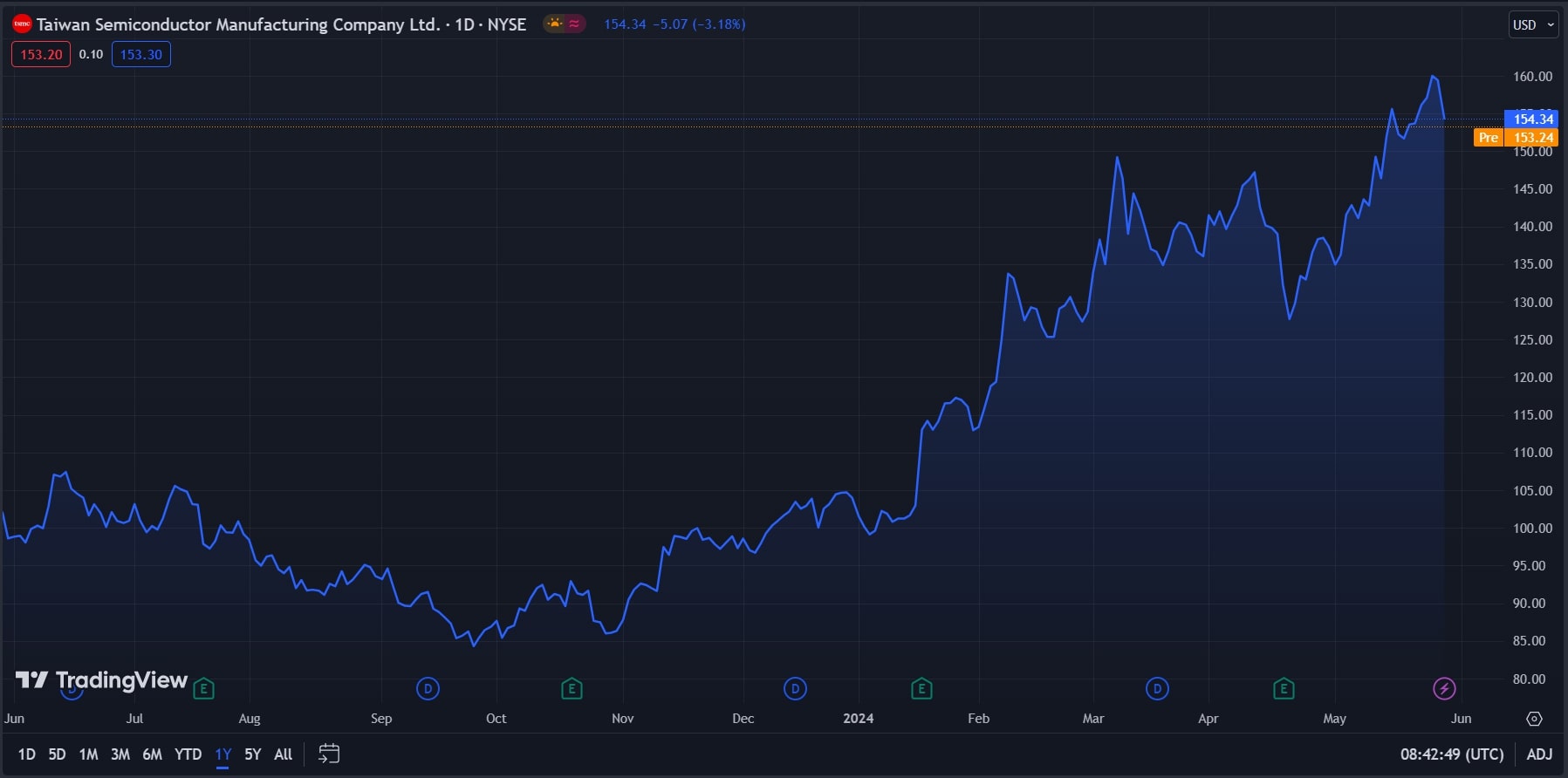Click the 160.00 price axis label

tap(1532, 77)
